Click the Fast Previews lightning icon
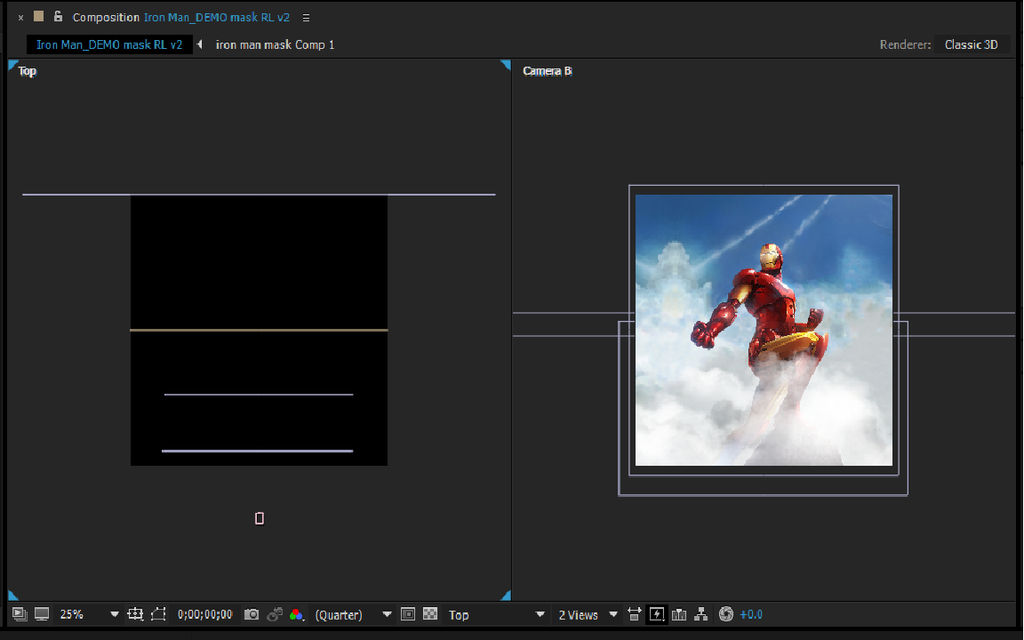 click(657, 615)
